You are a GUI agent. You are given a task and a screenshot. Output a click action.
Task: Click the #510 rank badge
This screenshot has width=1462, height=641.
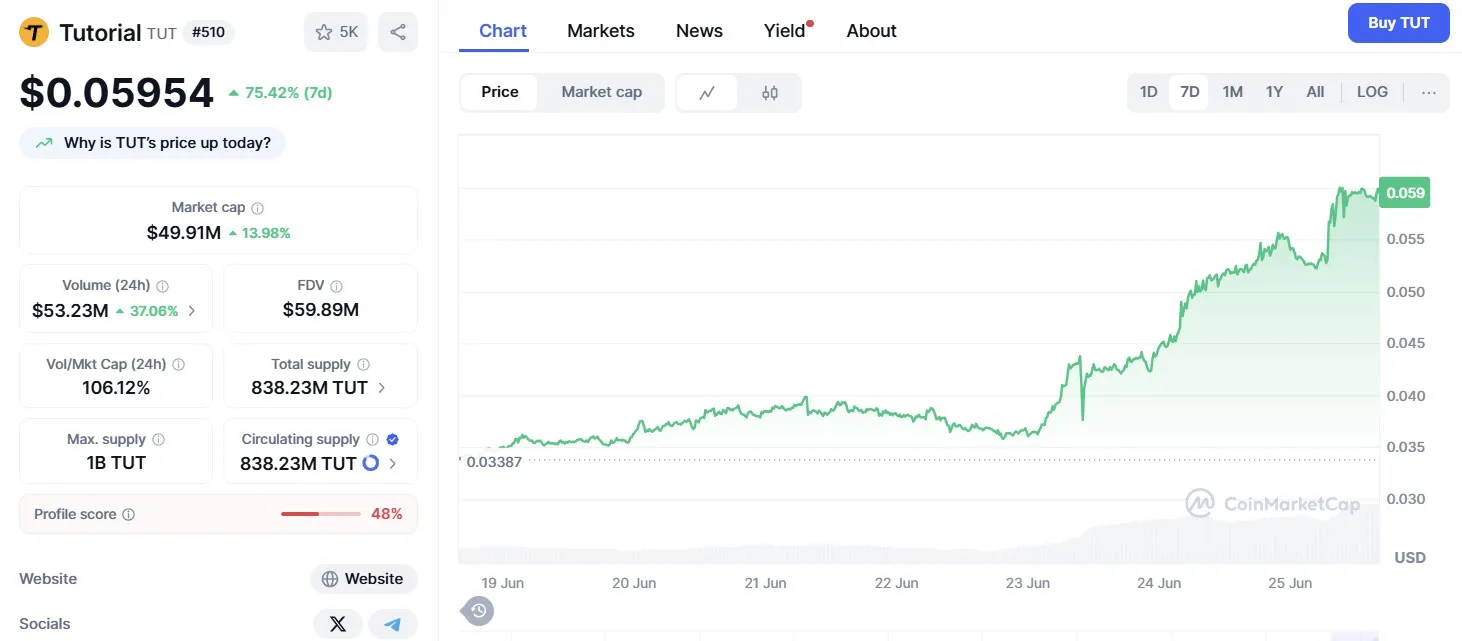pyautogui.click(x=208, y=32)
